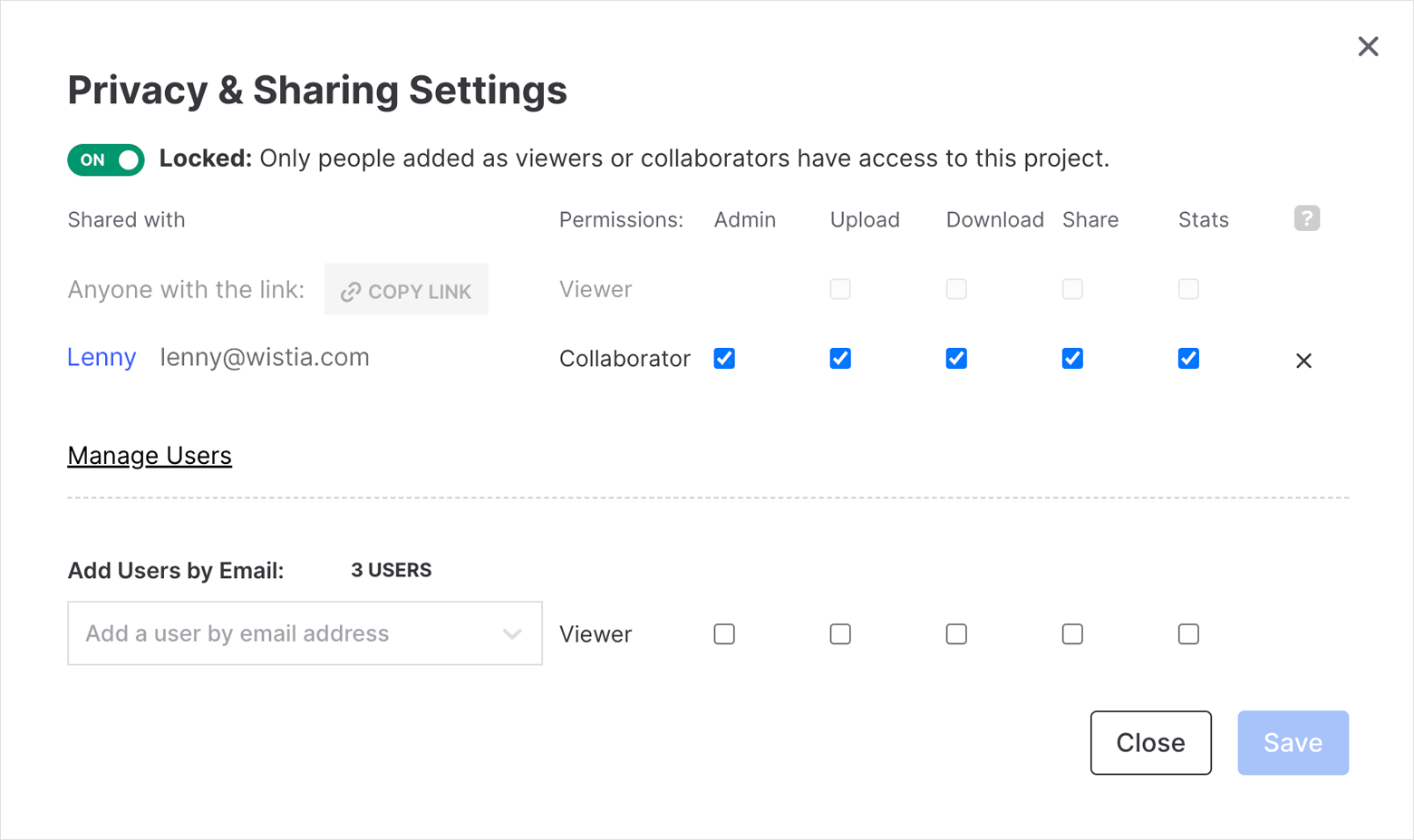Image resolution: width=1414 pixels, height=840 pixels.
Task: Click the chain link icon on Copy Link
Action: click(x=351, y=292)
